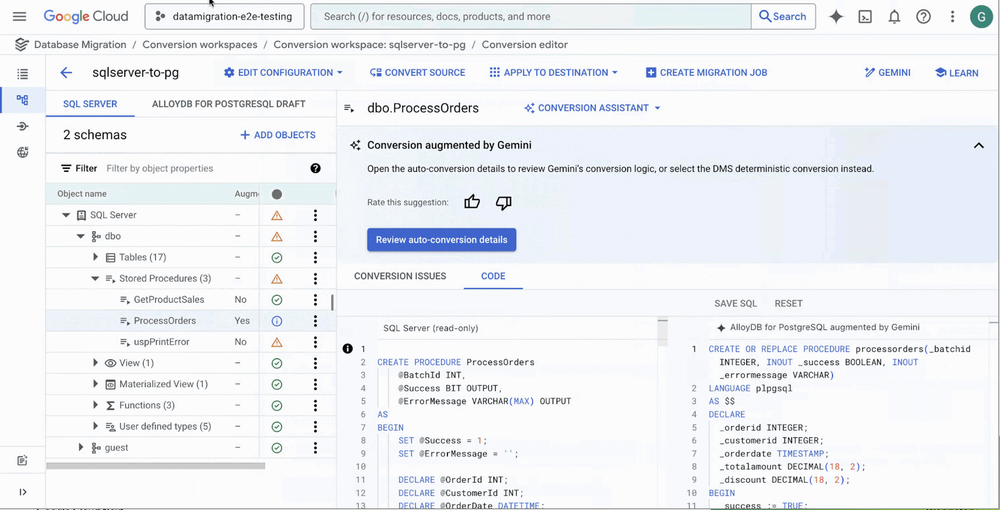Open the more menu for GetProductSales row

[315, 300]
